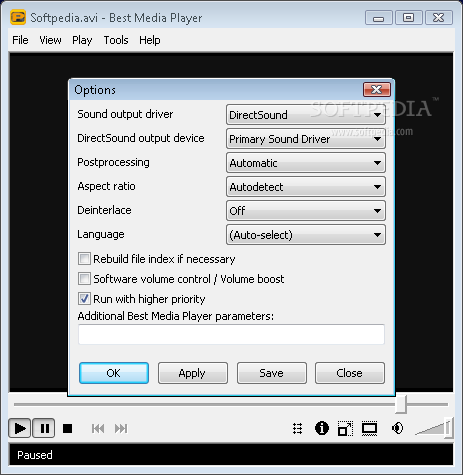Viewport: 463px width, 475px height.
Task: Open the Tools menu
Action: click(x=116, y=40)
